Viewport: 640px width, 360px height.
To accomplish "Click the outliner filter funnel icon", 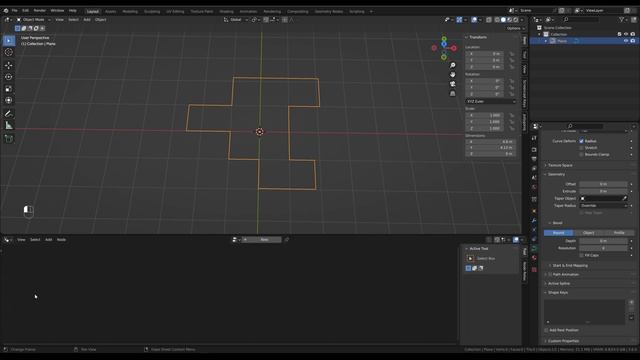I will (x=621, y=20).
